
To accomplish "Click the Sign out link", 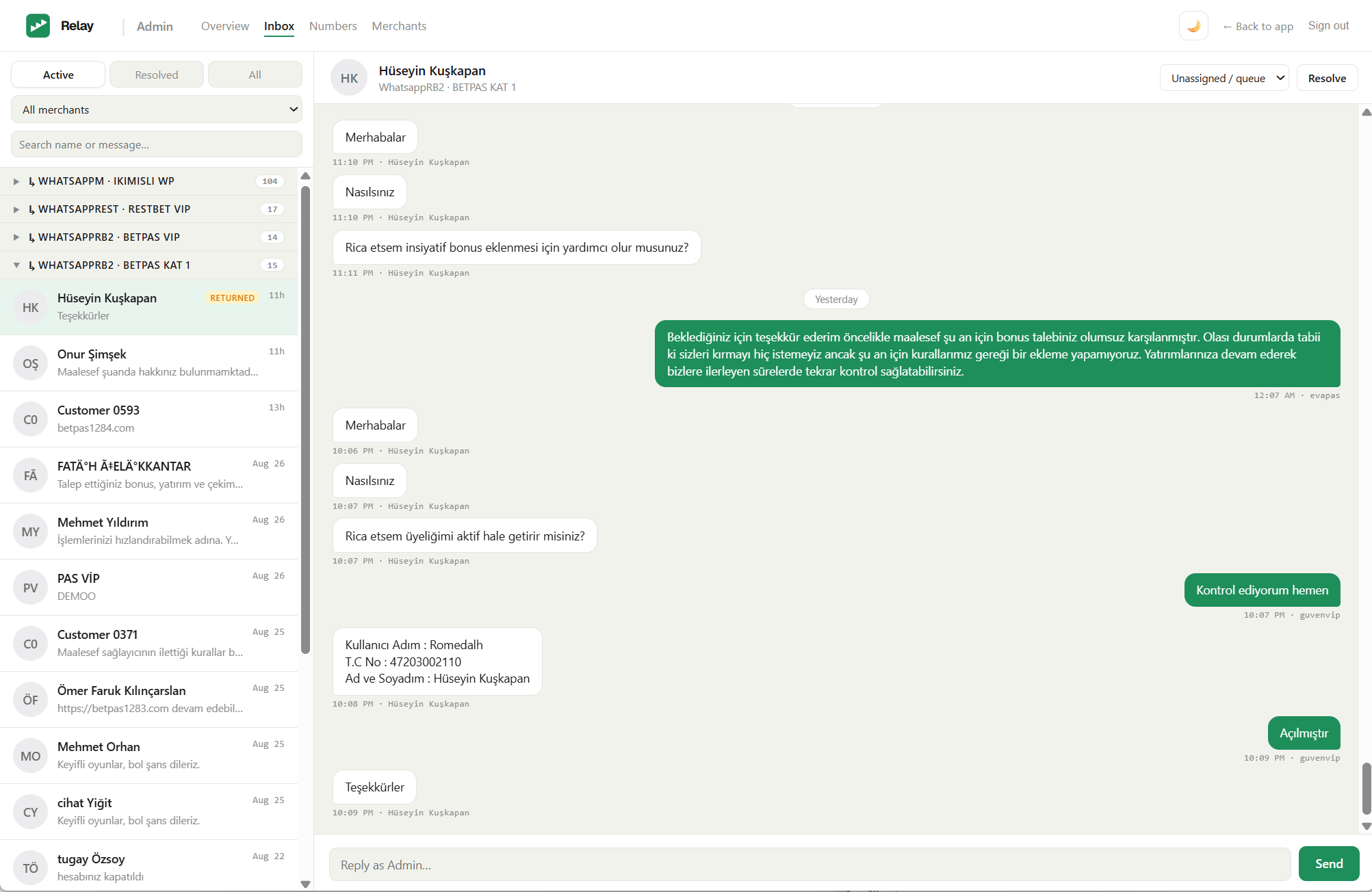I will [x=1328, y=26].
